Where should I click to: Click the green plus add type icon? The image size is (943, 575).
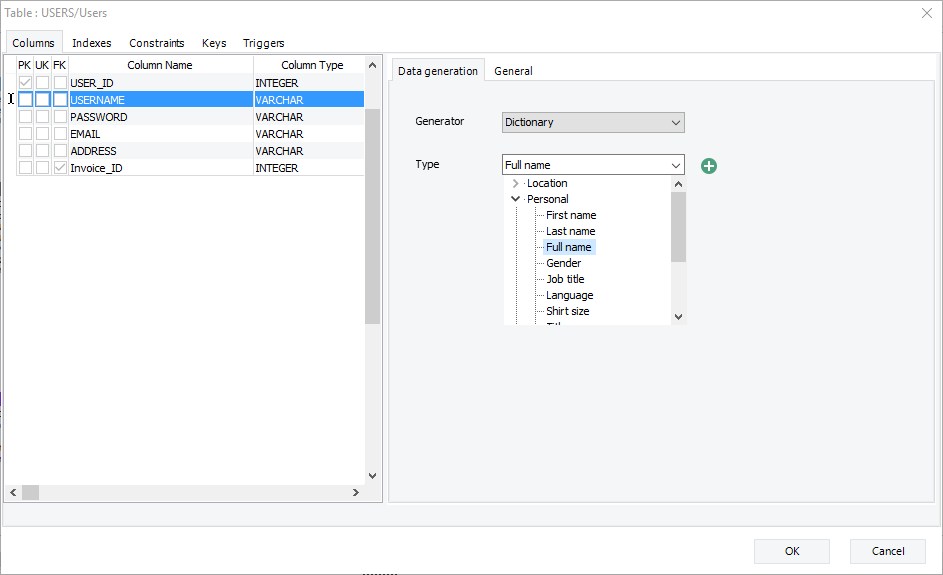pos(709,165)
